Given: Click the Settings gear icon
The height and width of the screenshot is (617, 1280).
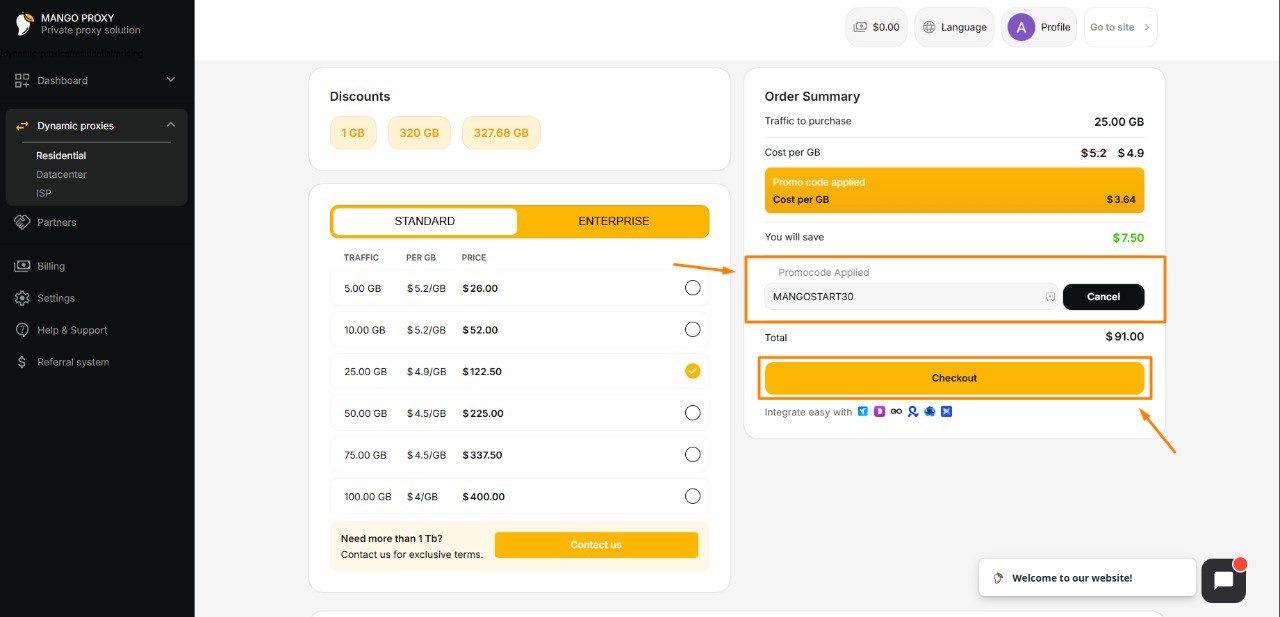Looking at the screenshot, I should [x=22, y=298].
